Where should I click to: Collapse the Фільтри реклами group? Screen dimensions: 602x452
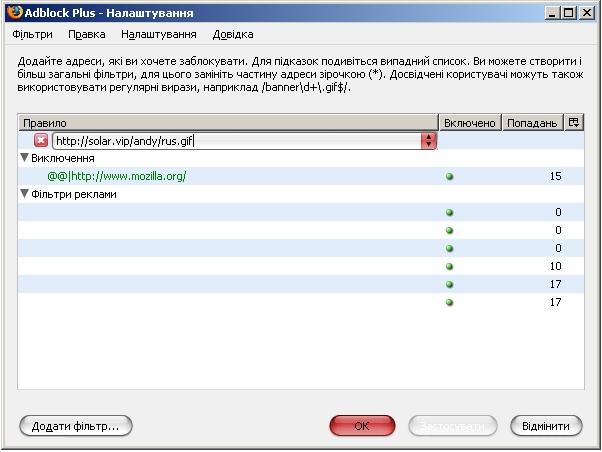point(25,195)
